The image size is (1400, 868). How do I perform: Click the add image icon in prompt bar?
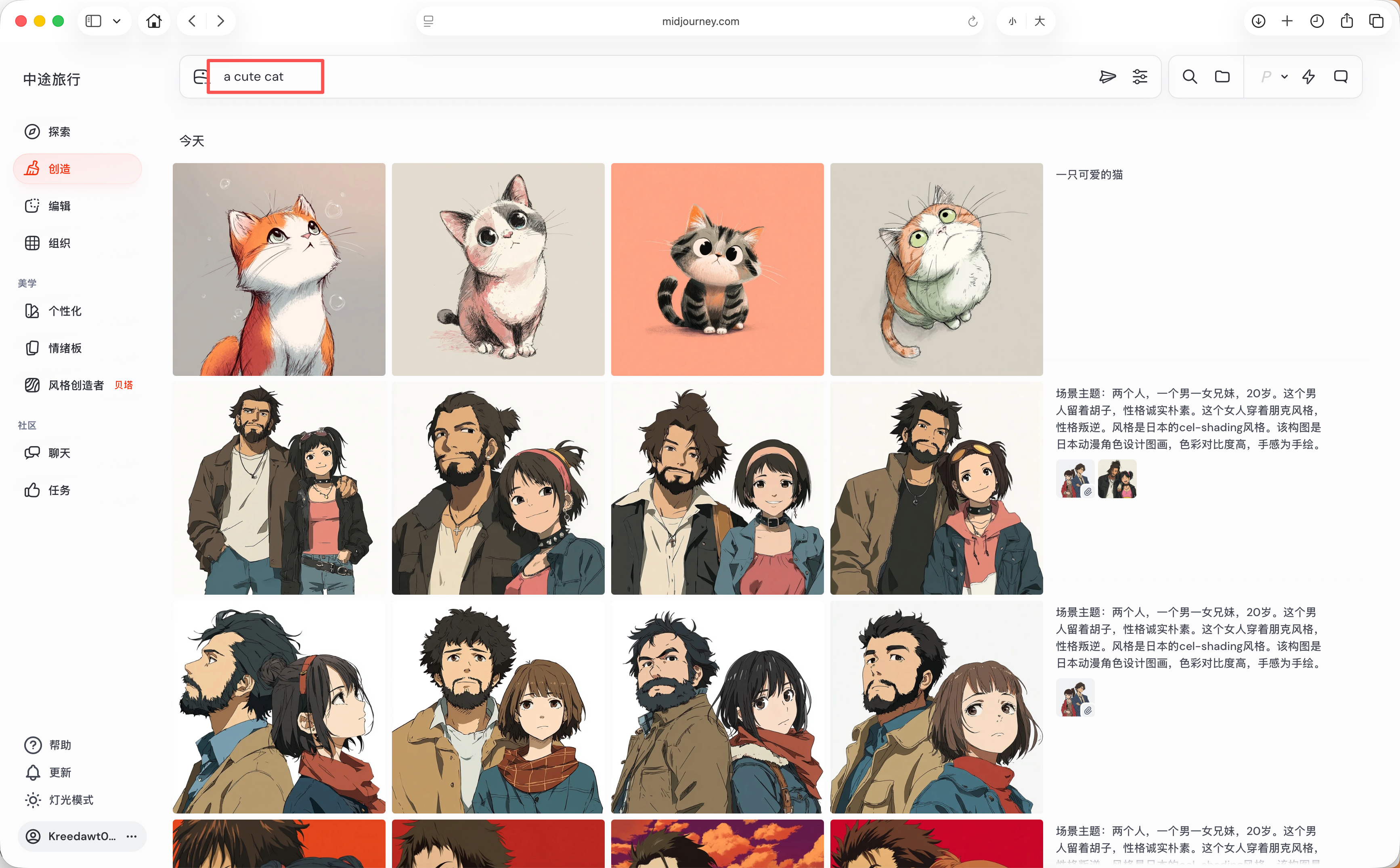(200, 77)
